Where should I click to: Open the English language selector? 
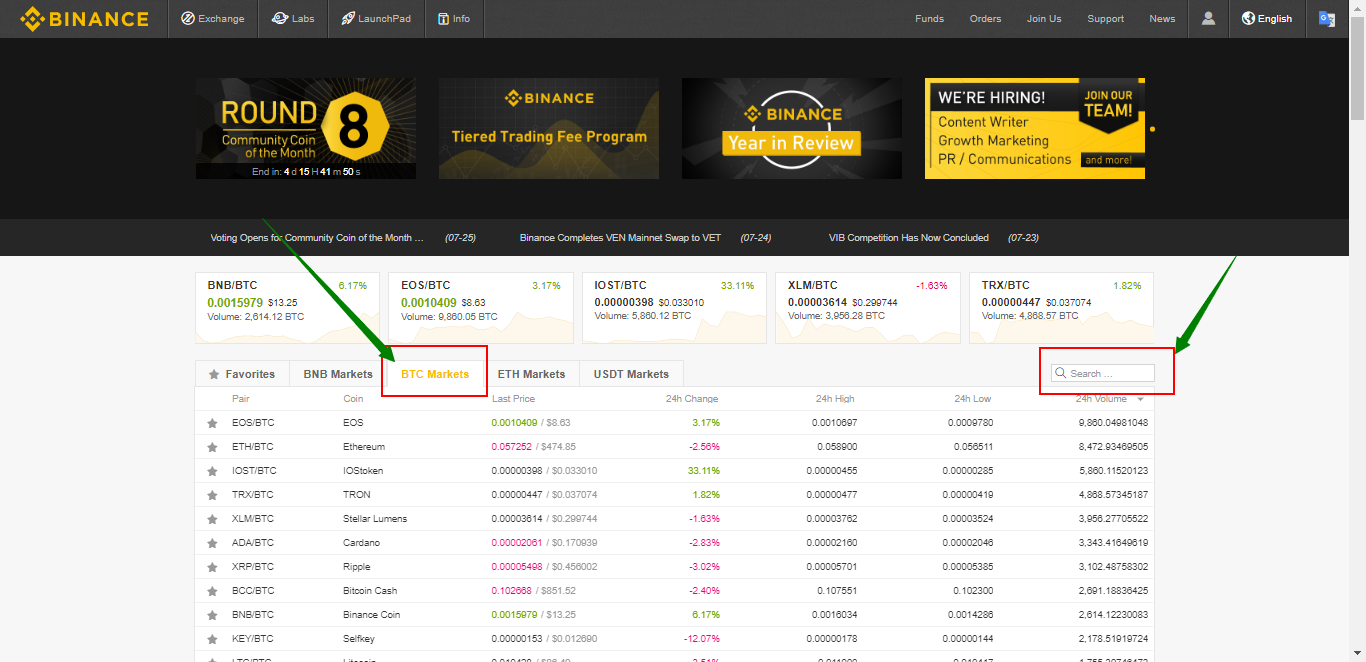point(1267,18)
